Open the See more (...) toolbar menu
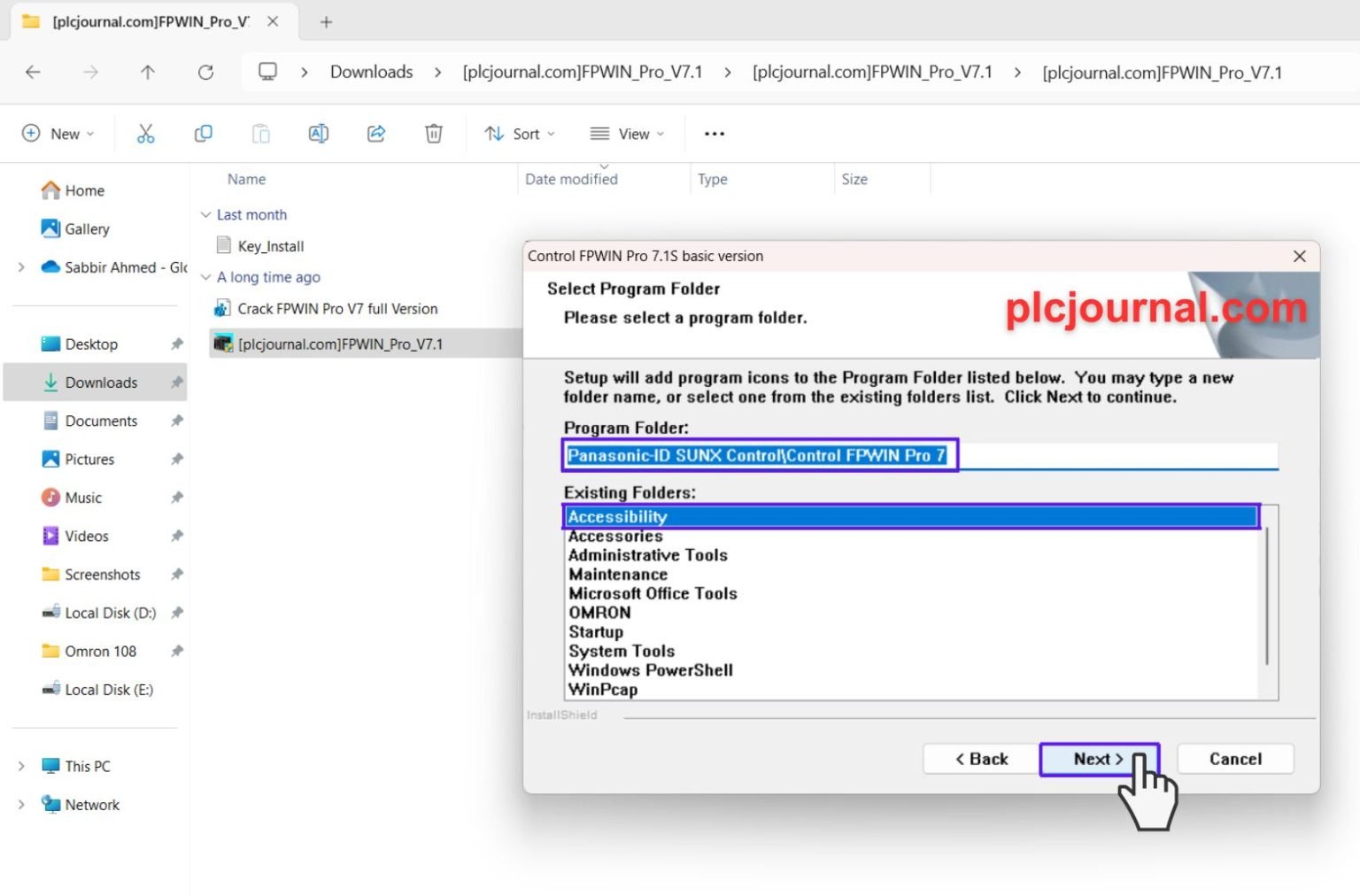The width and height of the screenshot is (1360, 896). click(714, 133)
